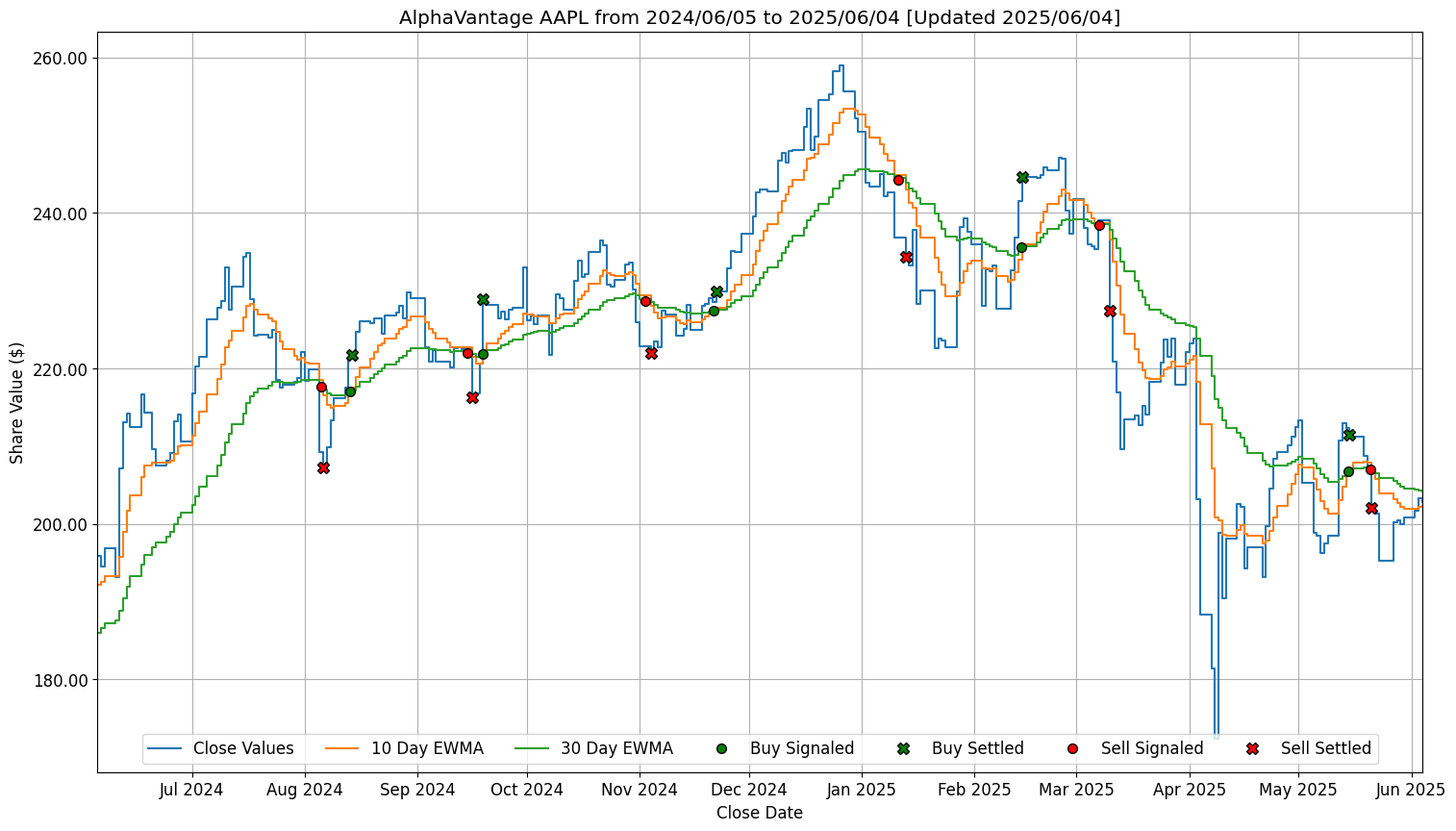Select the November 2024 Buy Signaled green dot
This screenshot has width=1456, height=831.
point(714,311)
